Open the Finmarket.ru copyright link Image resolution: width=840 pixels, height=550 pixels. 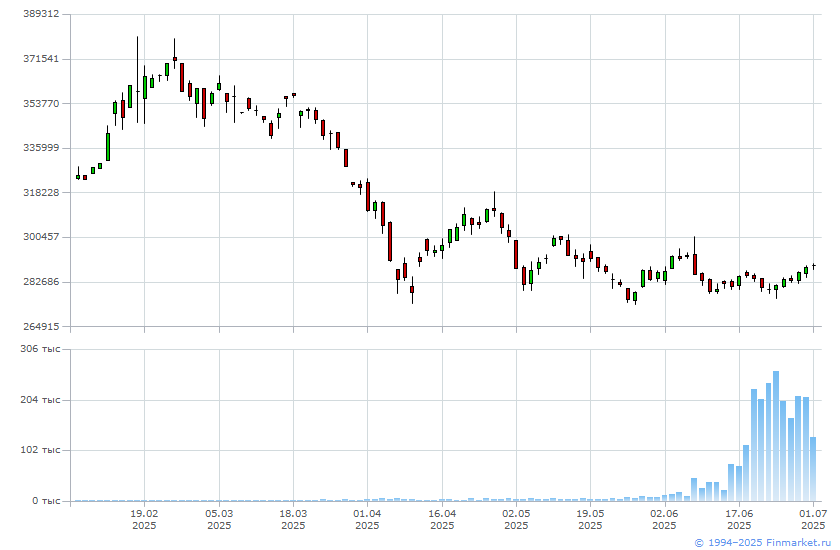(x=762, y=543)
